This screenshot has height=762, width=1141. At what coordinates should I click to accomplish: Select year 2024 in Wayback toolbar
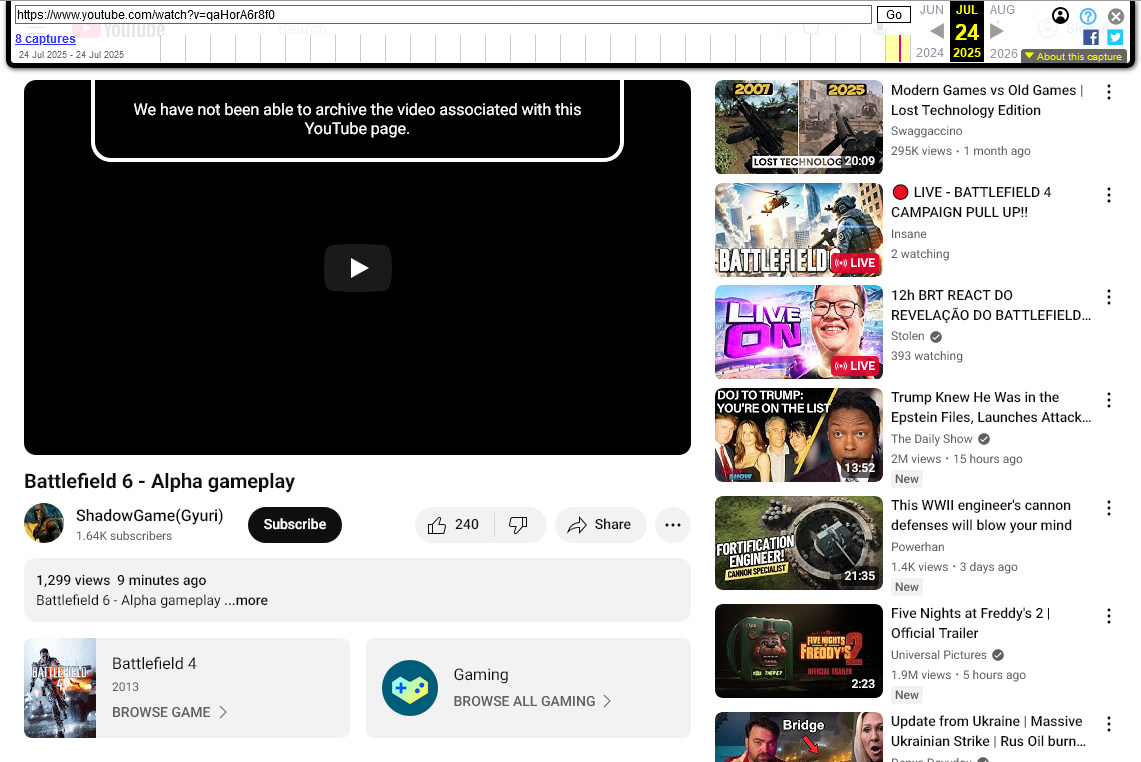tap(929, 53)
